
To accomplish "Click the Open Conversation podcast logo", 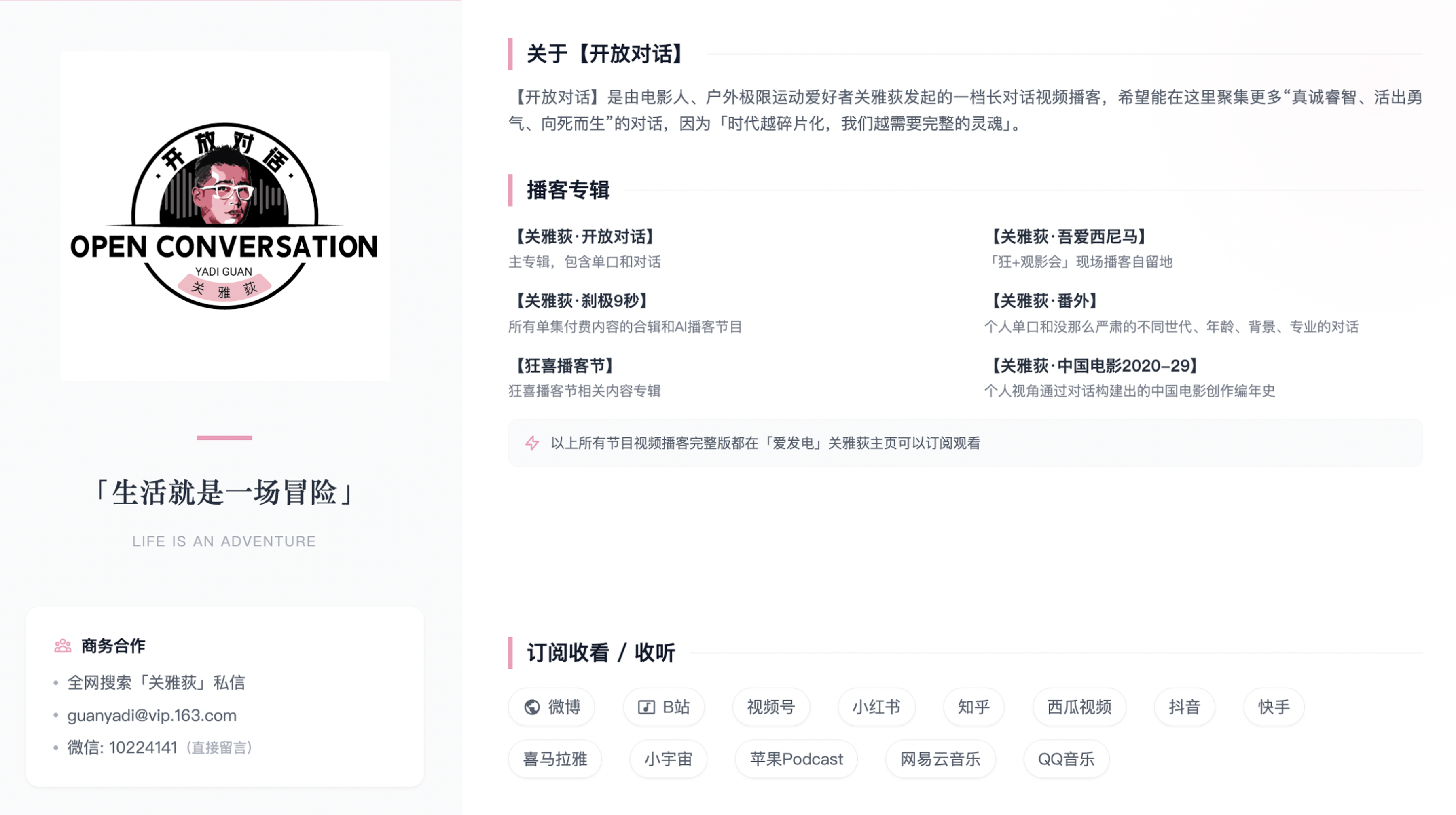I will (x=224, y=216).
